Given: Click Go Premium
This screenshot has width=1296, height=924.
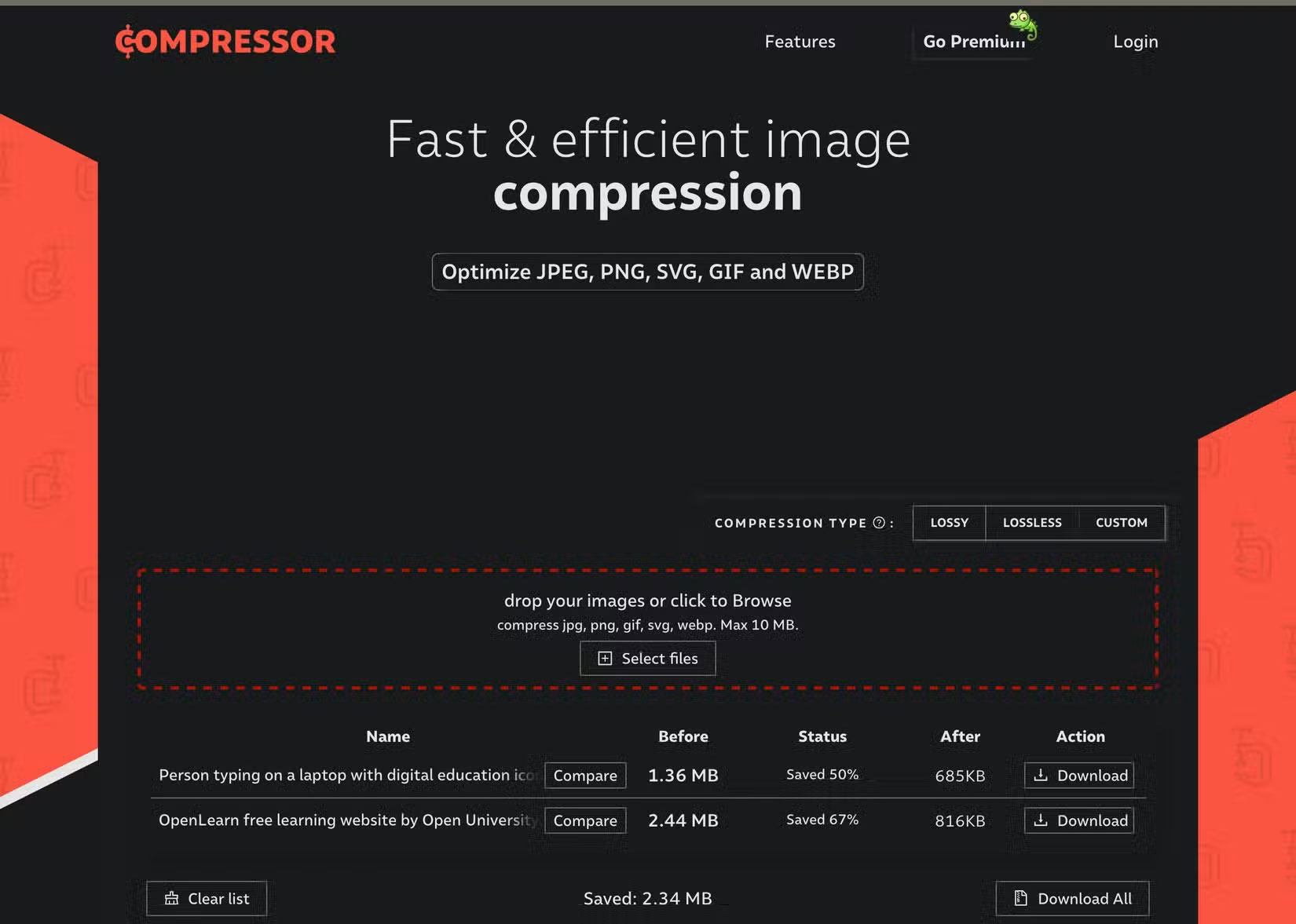Looking at the screenshot, I should click(974, 42).
